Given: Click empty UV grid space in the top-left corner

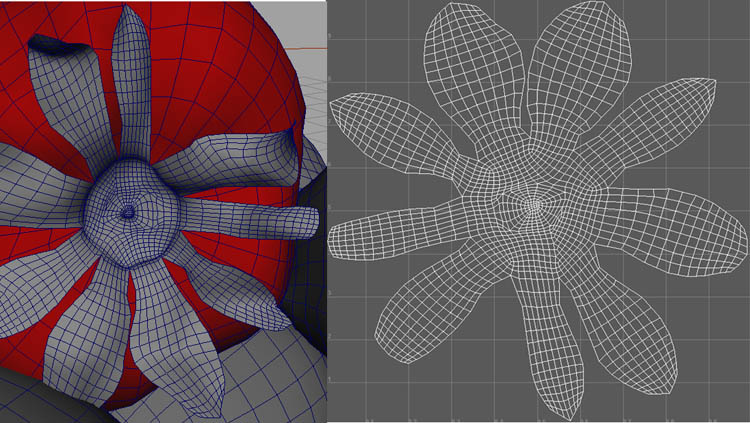Looking at the screenshot, I should [360, 30].
